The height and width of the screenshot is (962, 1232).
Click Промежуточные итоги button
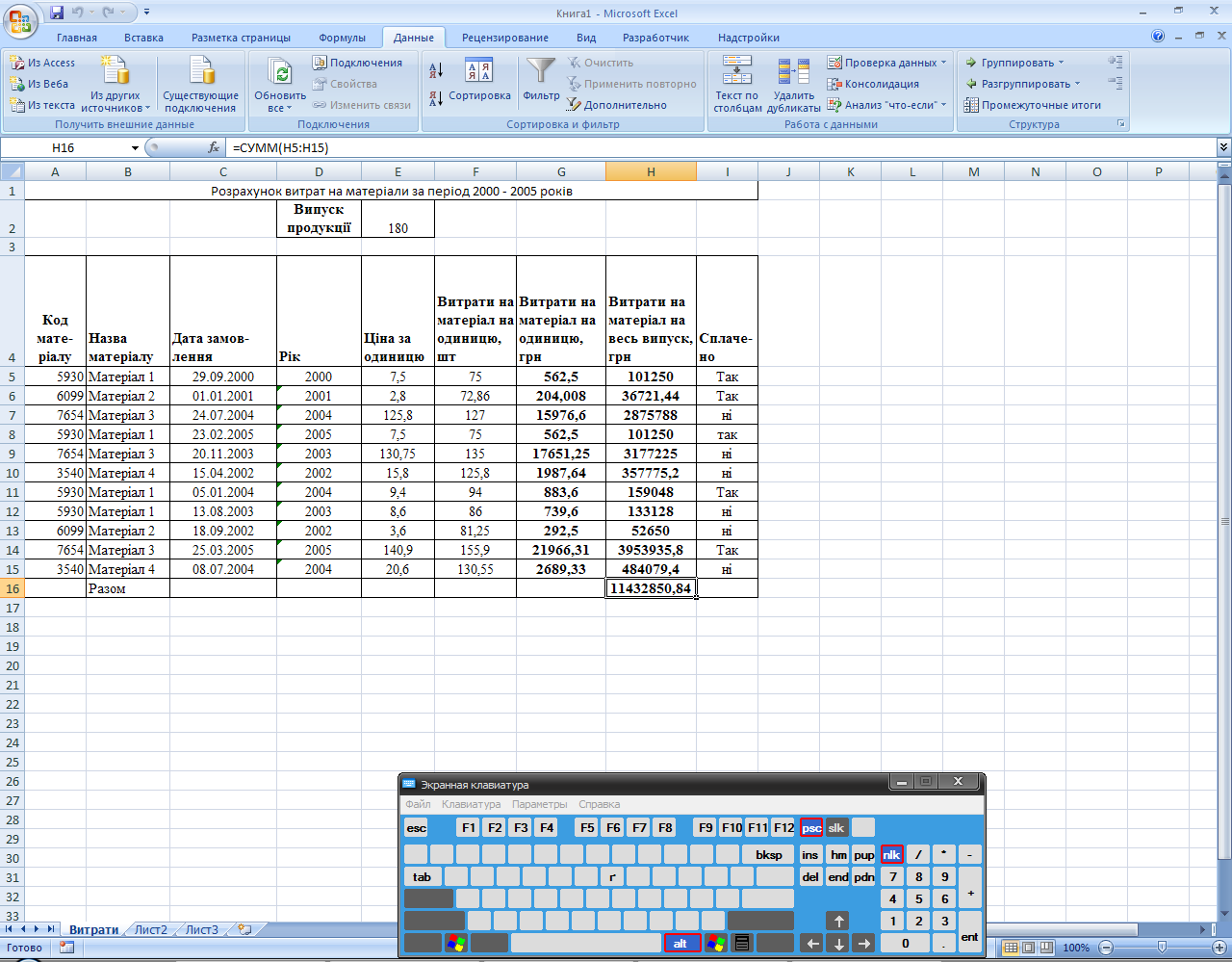coord(1032,105)
